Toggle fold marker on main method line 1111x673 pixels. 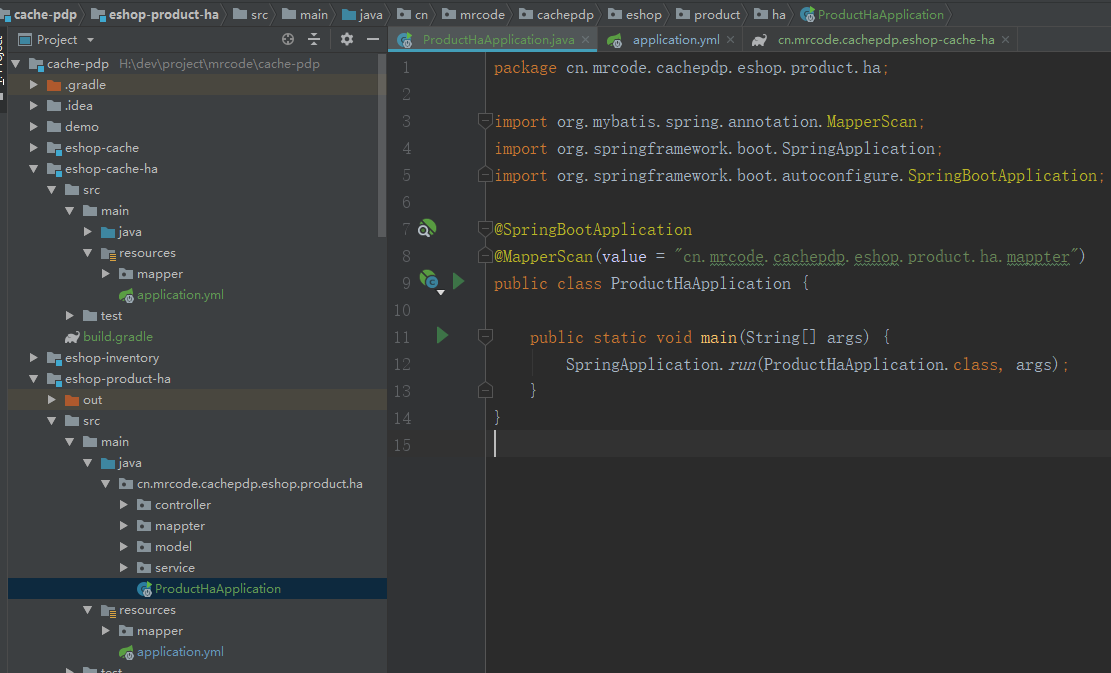[x=486, y=337]
